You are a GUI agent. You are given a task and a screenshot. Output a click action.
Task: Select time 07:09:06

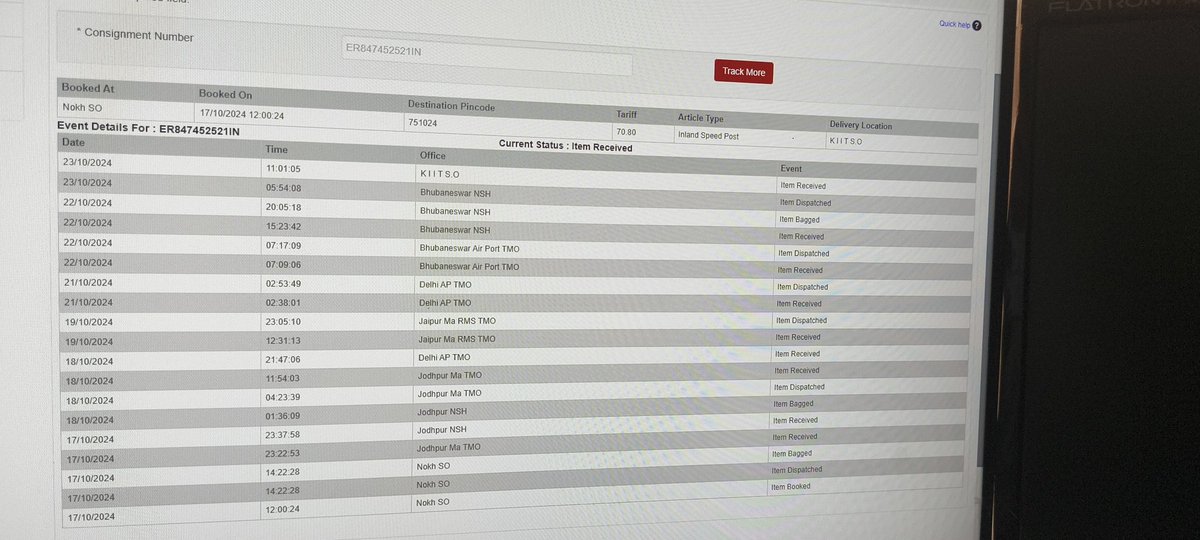click(x=283, y=264)
